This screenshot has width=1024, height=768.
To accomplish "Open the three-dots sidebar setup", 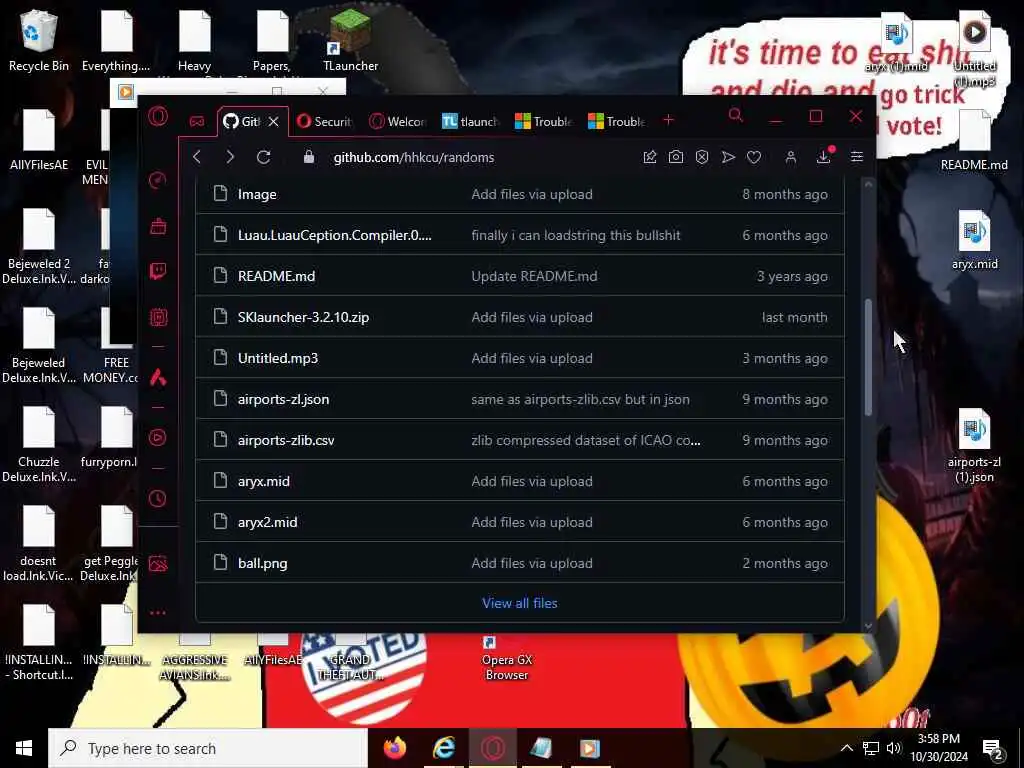I will coord(157,613).
